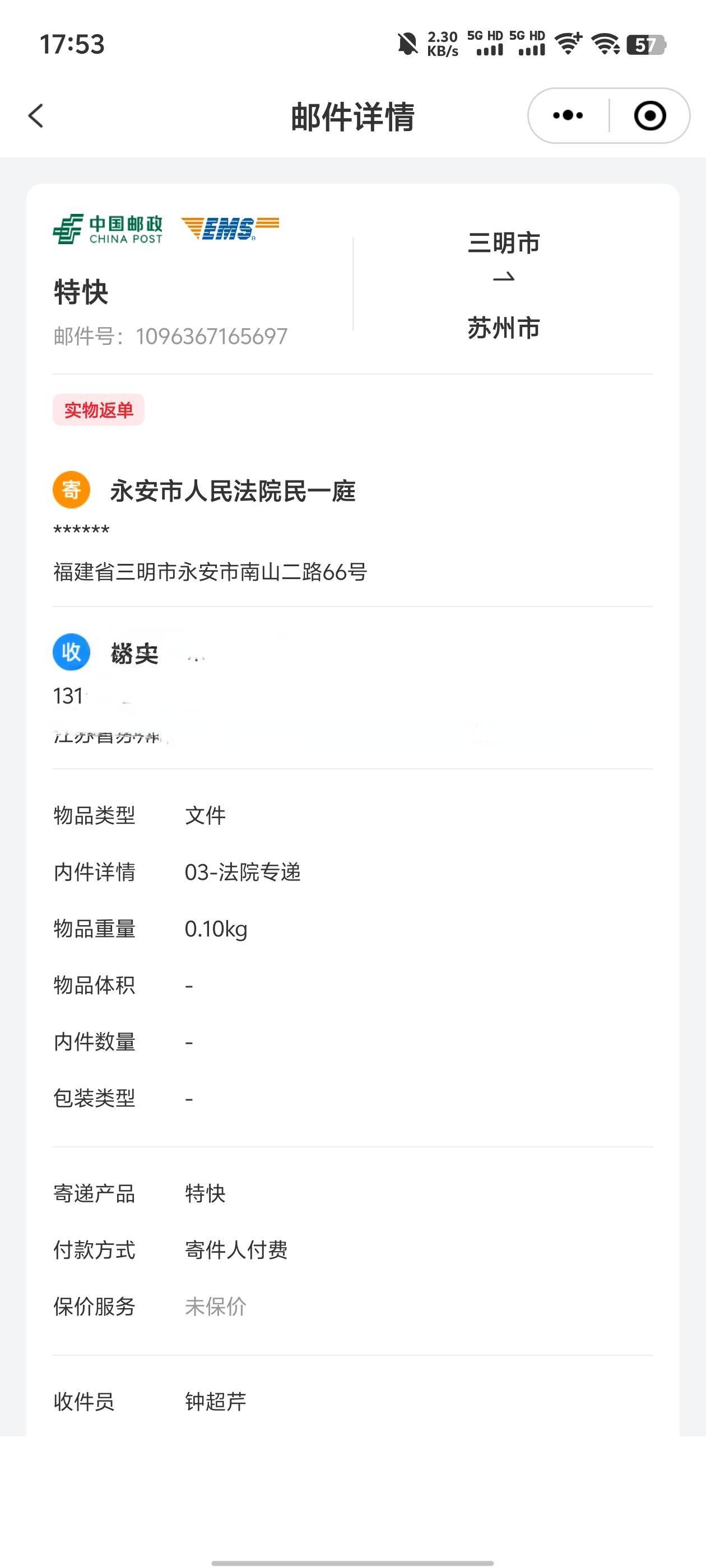Tap the orange sender 寄 icon
Image resolution: width=706 pixels, height=1568 pixels.
click(71, 489)
